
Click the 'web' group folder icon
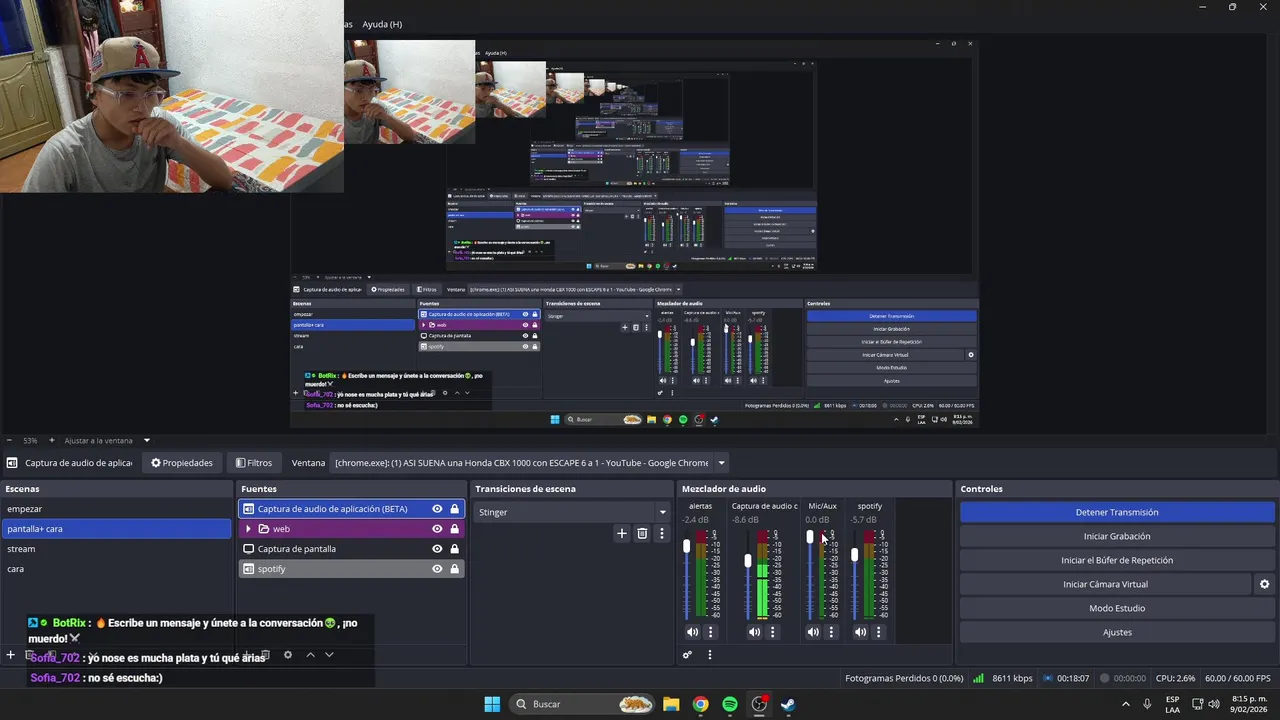click(264, 529)
